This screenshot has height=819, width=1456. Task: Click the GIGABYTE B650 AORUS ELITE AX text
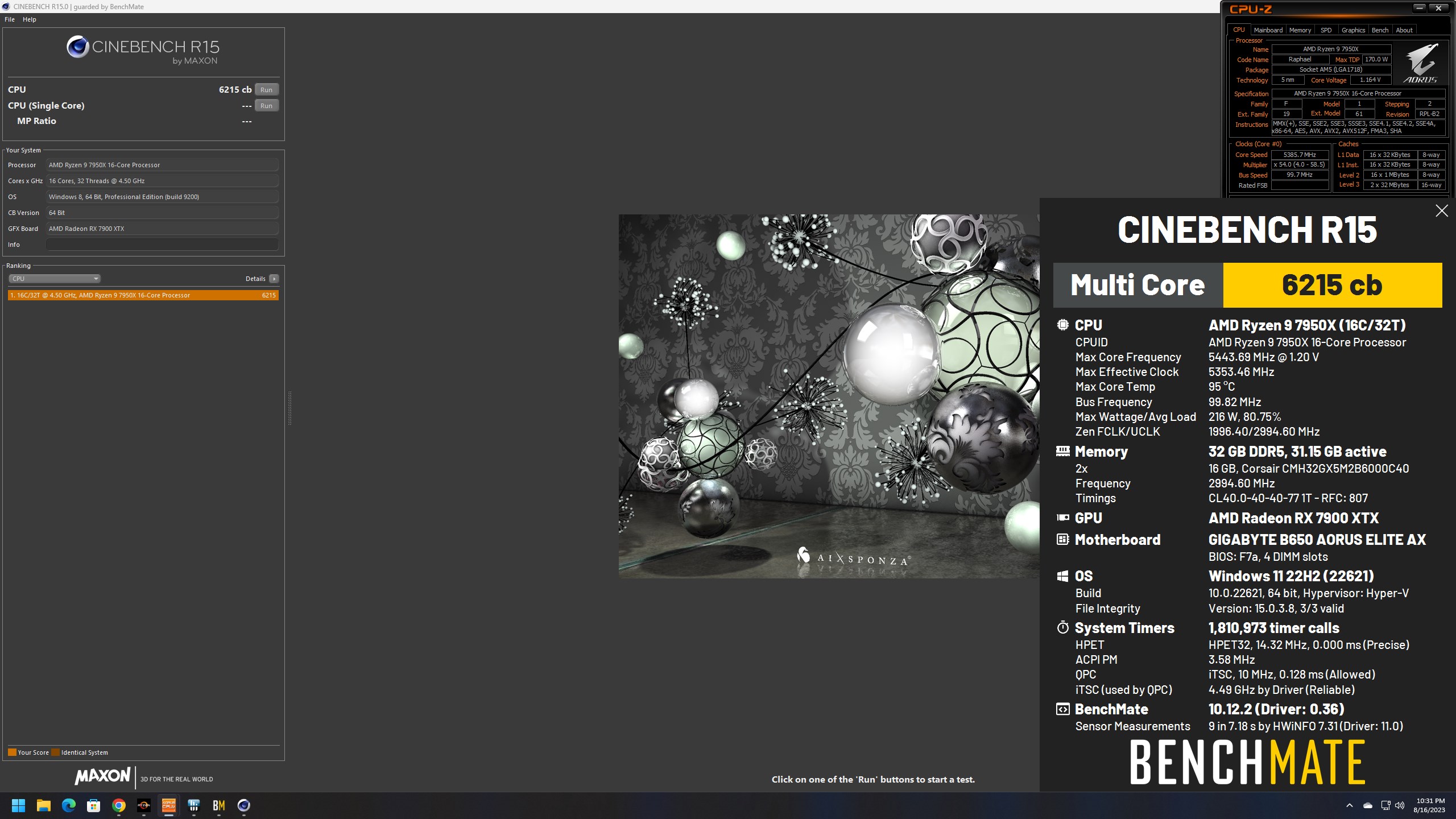(1317, 540)
